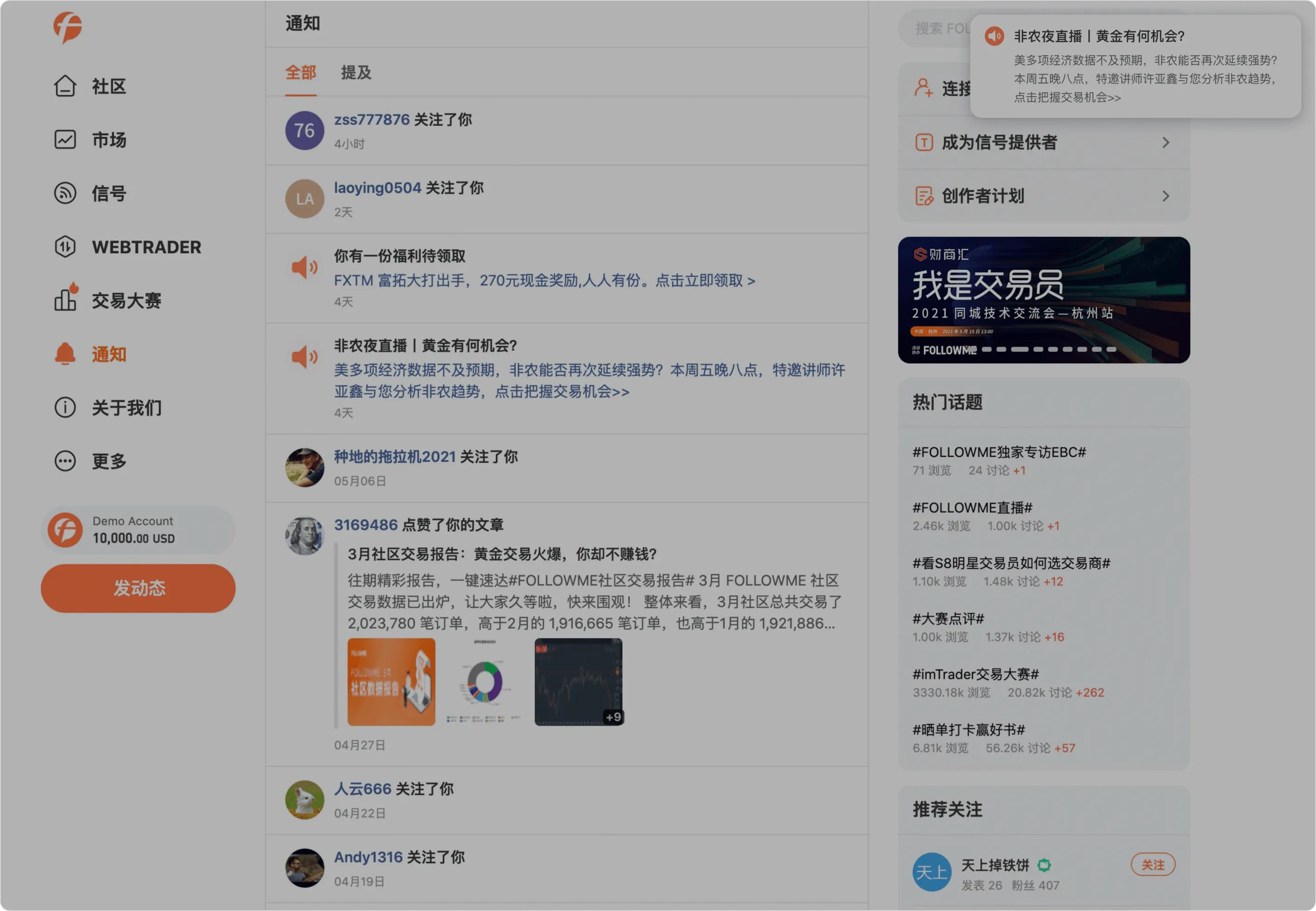Click the 发动态 button

point(138,588)
